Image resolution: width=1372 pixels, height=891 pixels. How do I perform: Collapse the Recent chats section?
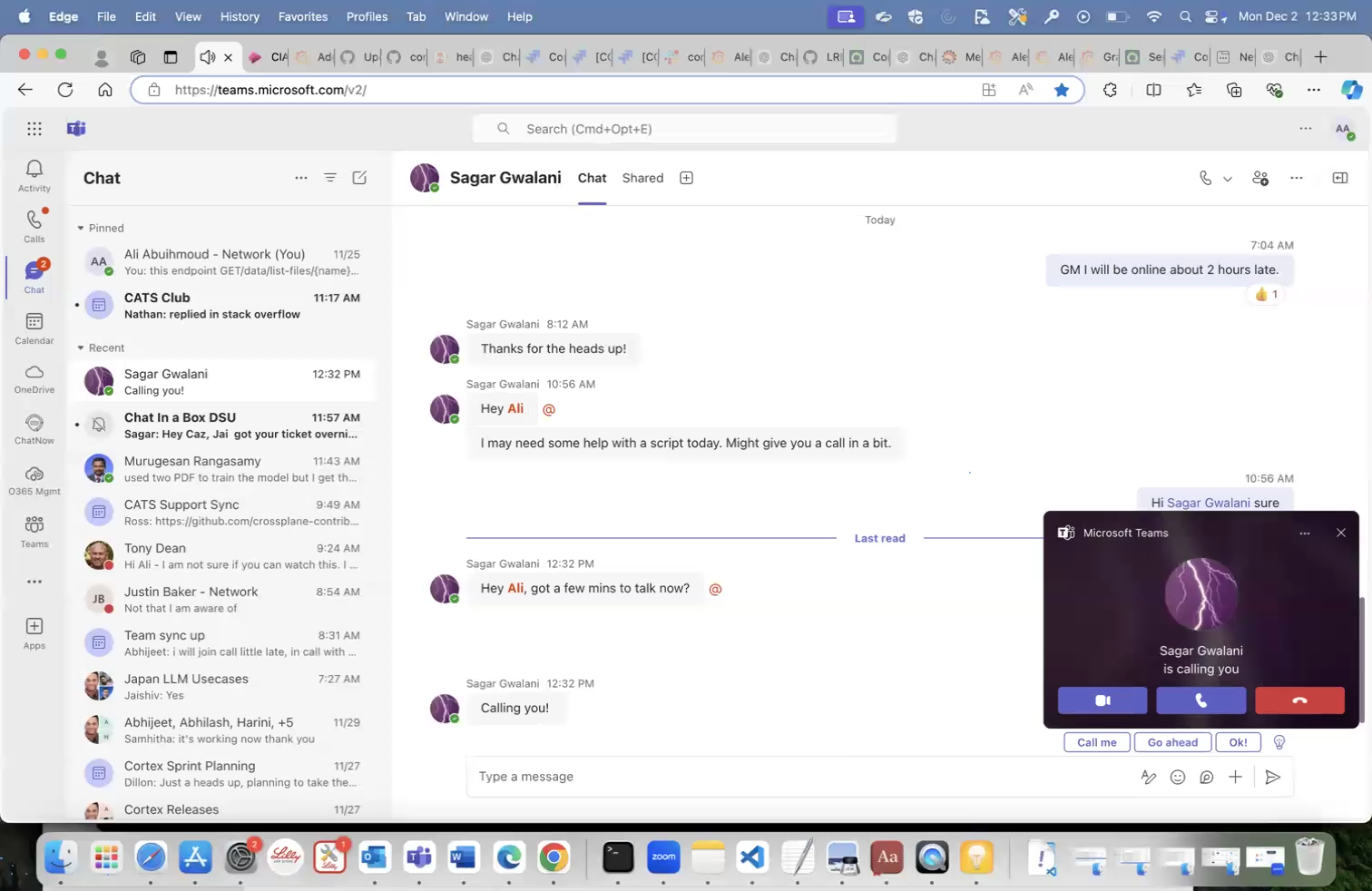pyautogui.click(x=81, y=348)
